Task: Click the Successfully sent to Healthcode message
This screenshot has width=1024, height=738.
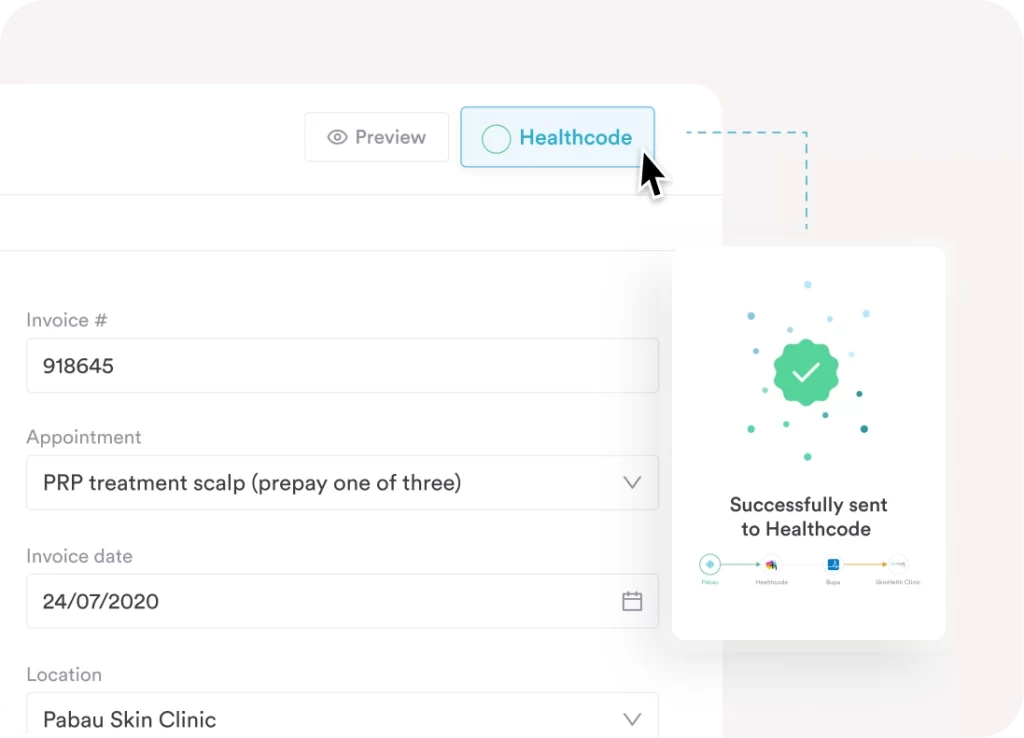Action: tap(808, 517)
